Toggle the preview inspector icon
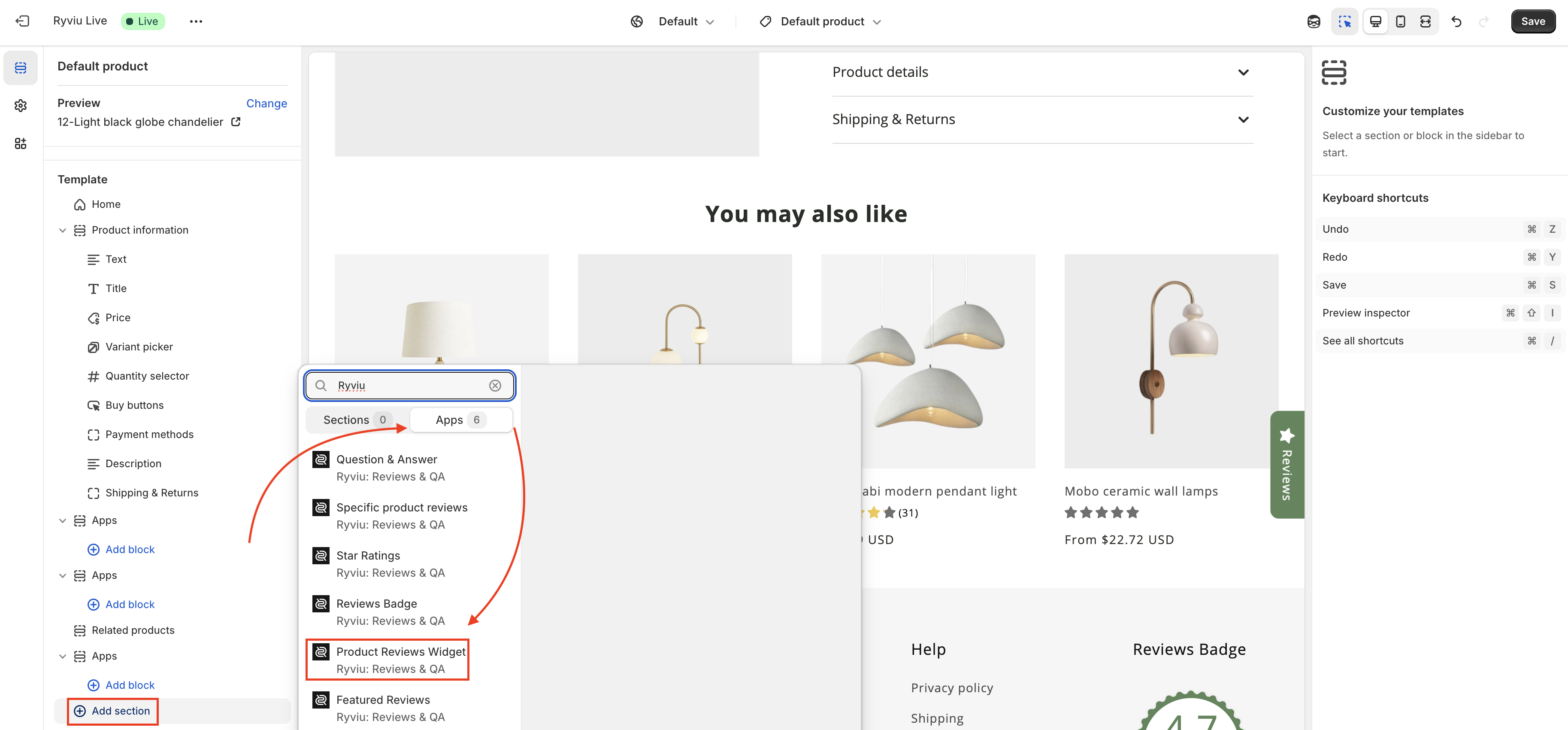Screen dimensions: 1568x730 [1344, 21]
